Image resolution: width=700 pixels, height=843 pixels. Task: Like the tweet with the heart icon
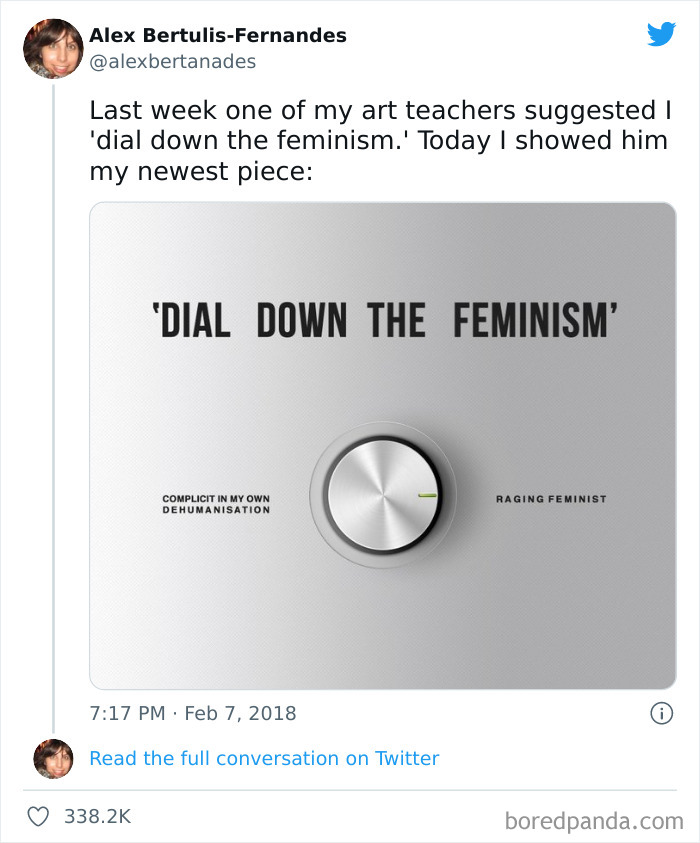38,816
